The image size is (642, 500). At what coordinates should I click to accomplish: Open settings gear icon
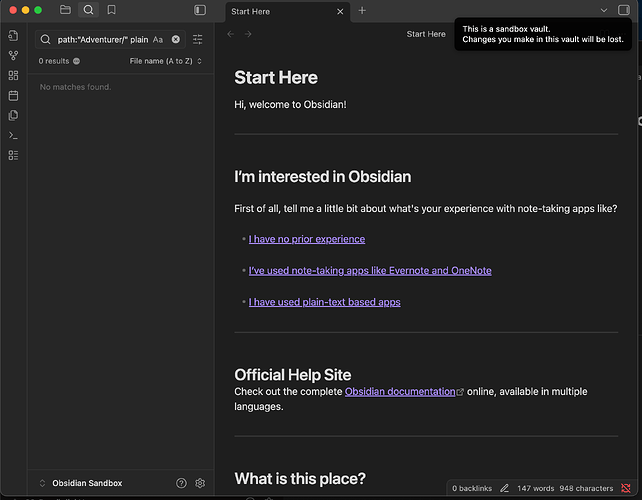(200, 483)
